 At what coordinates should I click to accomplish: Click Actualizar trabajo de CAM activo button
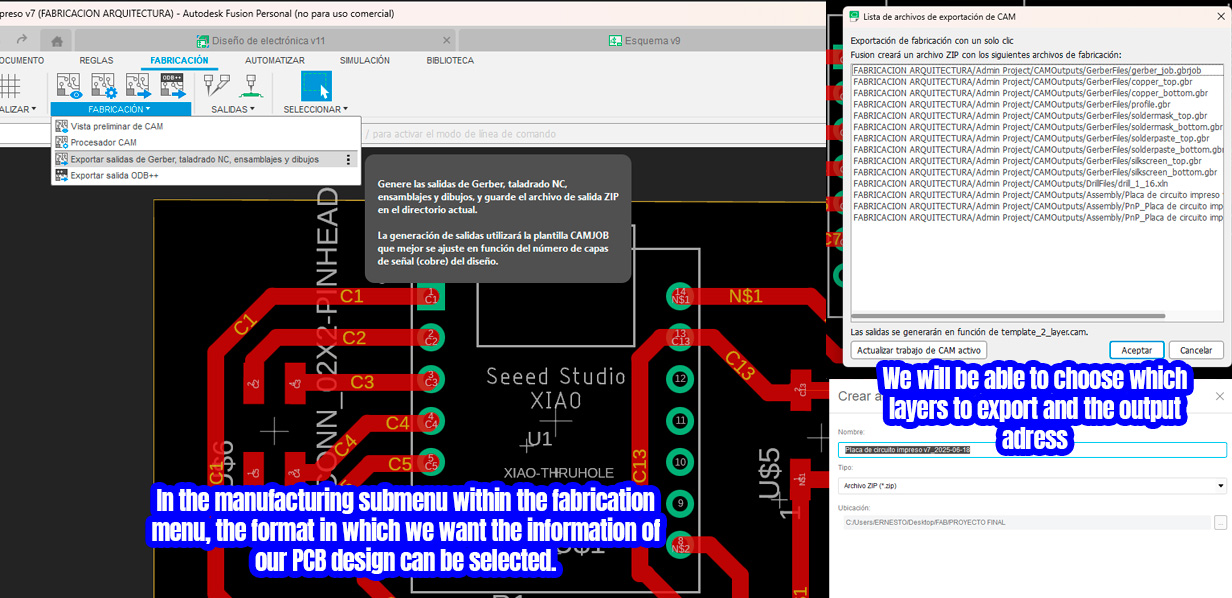(919, 350)
